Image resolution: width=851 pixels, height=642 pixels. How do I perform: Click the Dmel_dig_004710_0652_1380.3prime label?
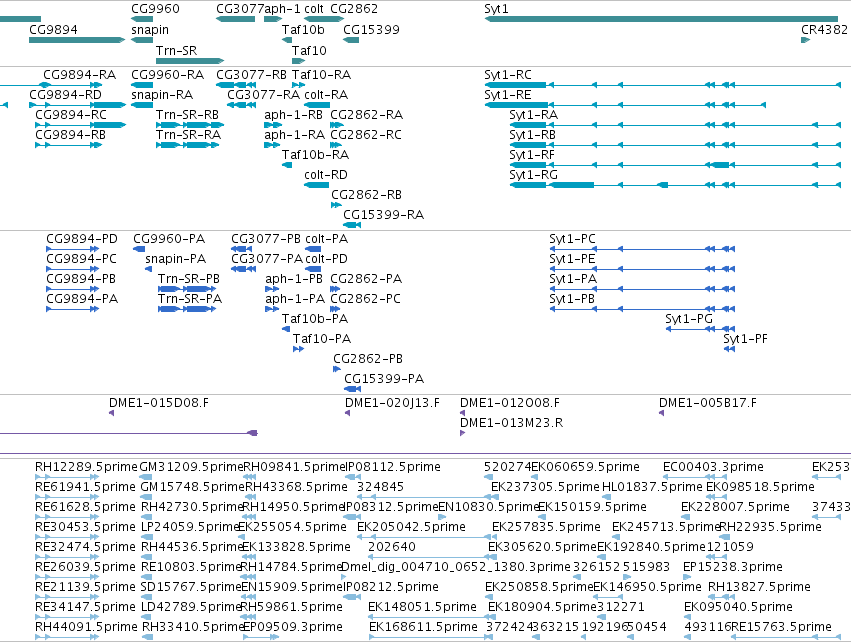click(x=456, y=567)
